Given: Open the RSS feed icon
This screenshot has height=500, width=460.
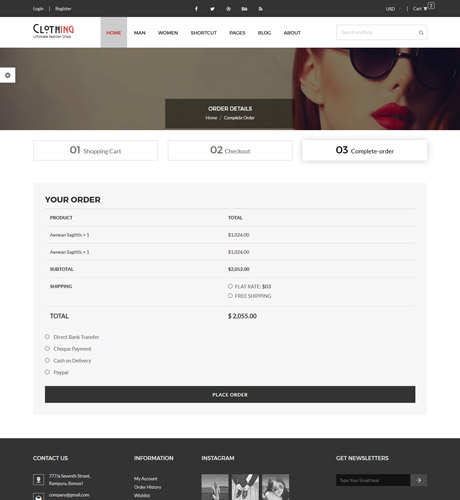Looking at the screenshot, I should point(261,9).
